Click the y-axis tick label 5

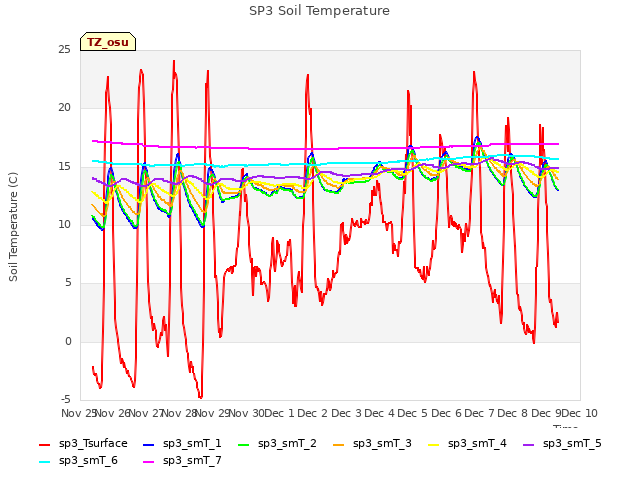coord(68,282)
